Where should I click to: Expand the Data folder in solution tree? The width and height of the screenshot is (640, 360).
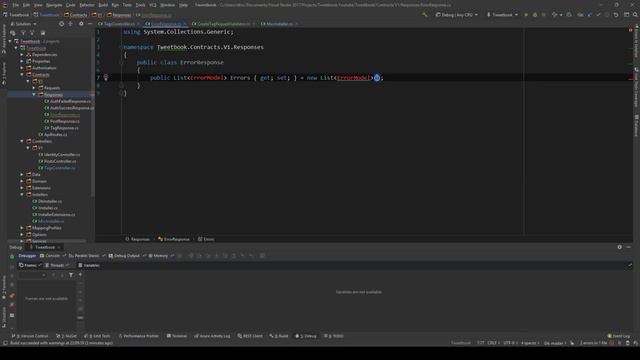coord(22,175)
